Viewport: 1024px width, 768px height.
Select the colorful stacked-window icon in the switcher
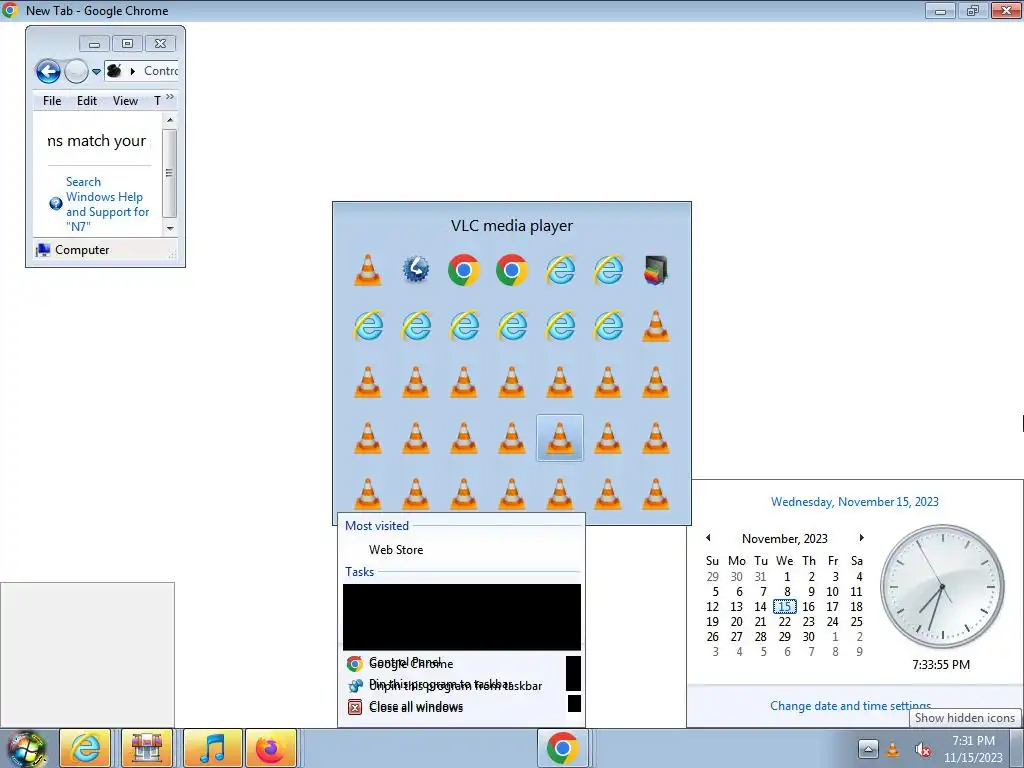tap(656, 270)
